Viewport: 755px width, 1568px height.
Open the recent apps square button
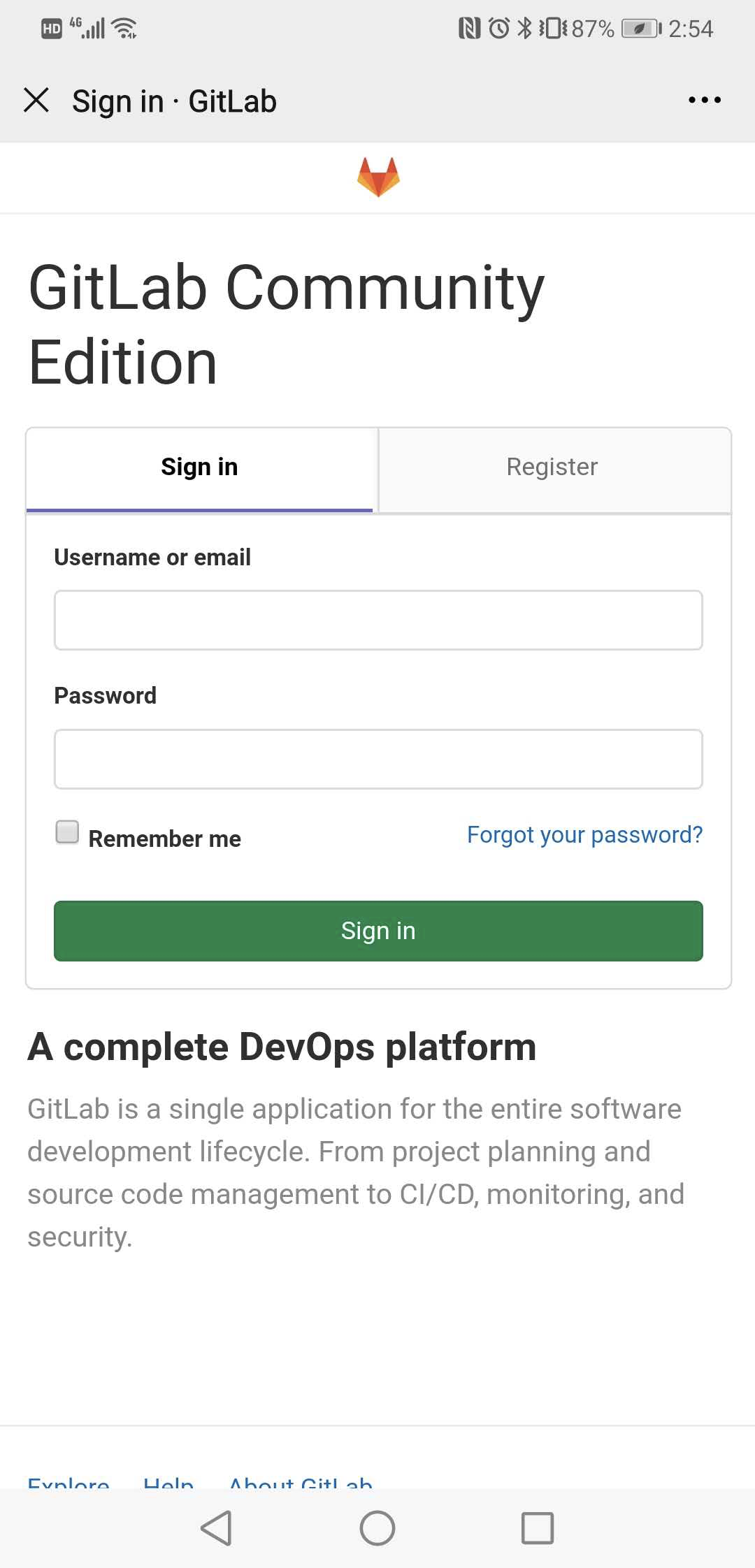(x=538, y=1527)
